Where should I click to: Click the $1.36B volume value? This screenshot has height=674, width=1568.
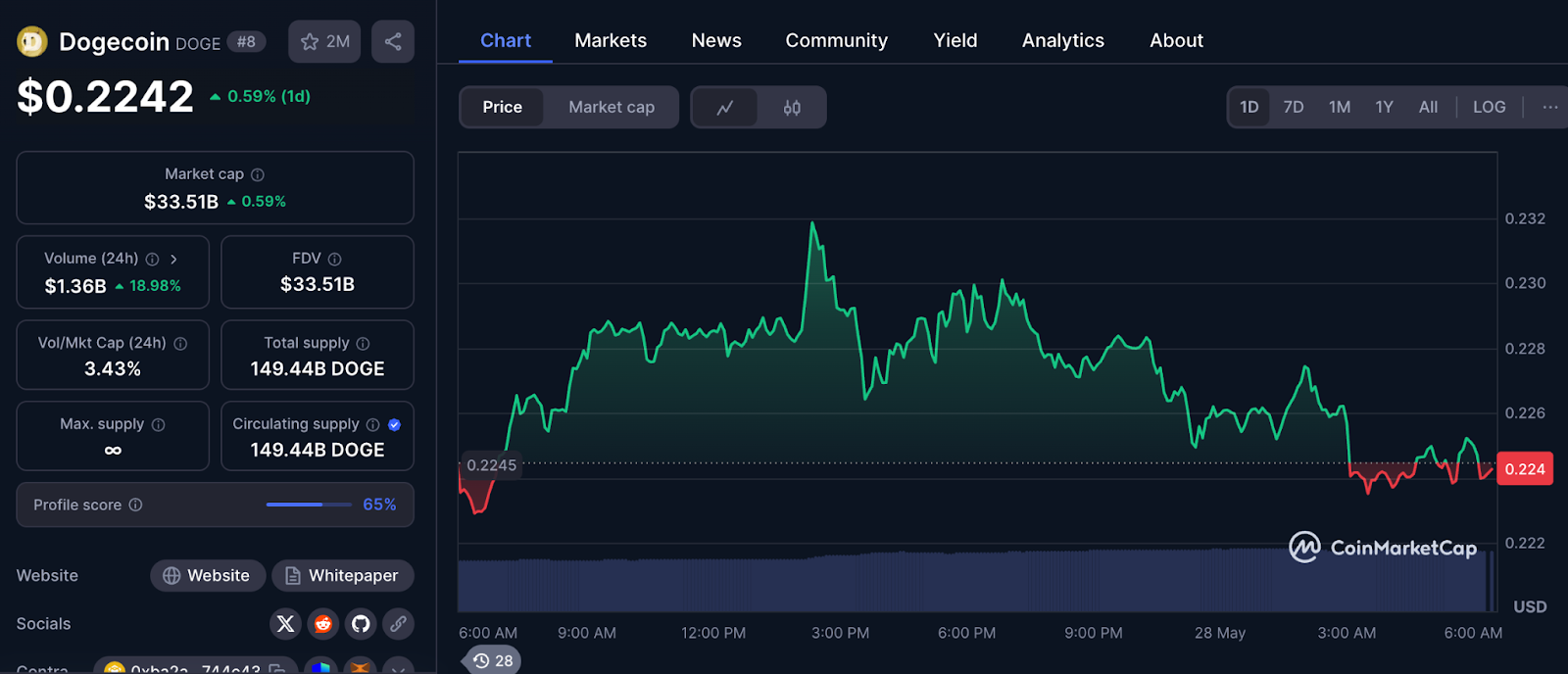tap(75, 286)
